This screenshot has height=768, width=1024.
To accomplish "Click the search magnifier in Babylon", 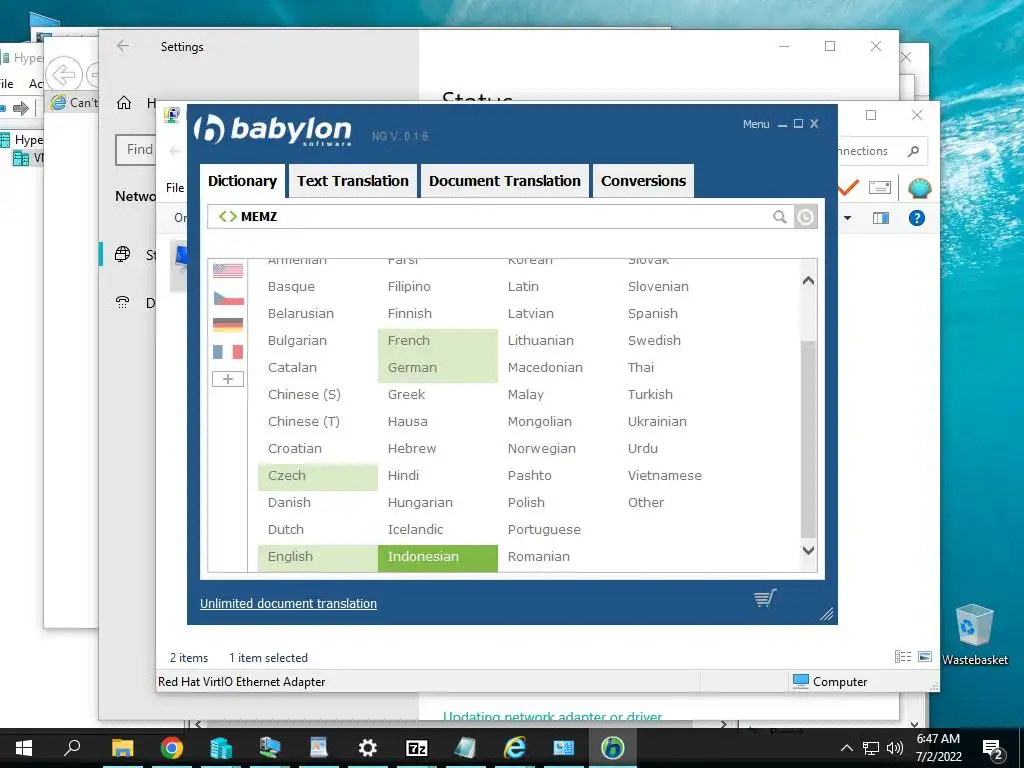I will pyautogui.click(x=780, y=217).
